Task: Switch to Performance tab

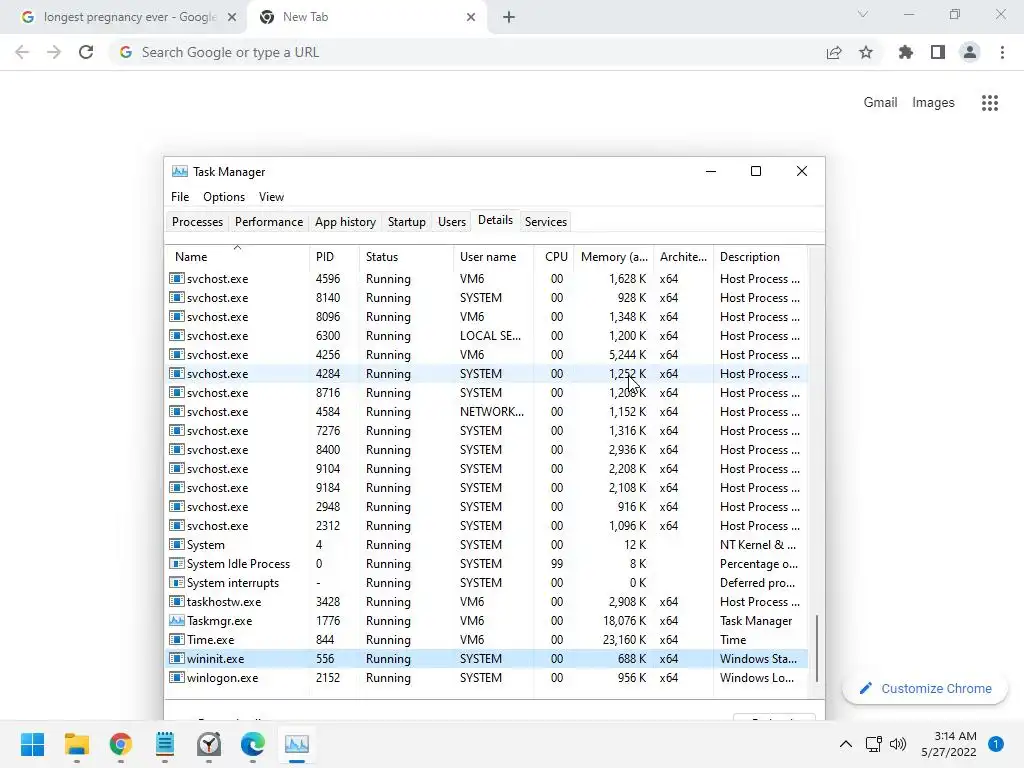Action: 269,222
